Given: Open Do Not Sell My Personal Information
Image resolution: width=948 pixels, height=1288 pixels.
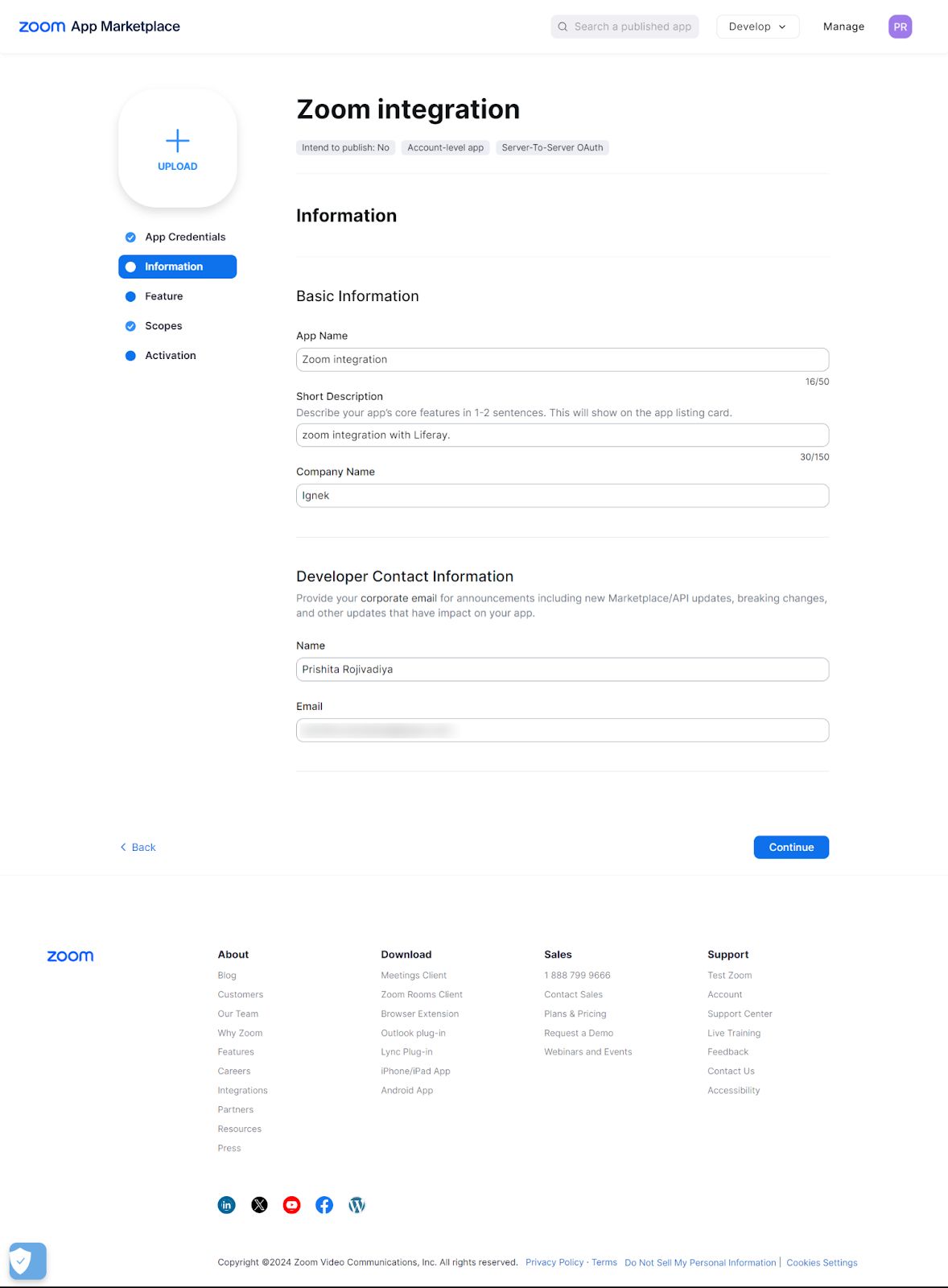Looking at the screenshot, I should [x=700, y=1263].
